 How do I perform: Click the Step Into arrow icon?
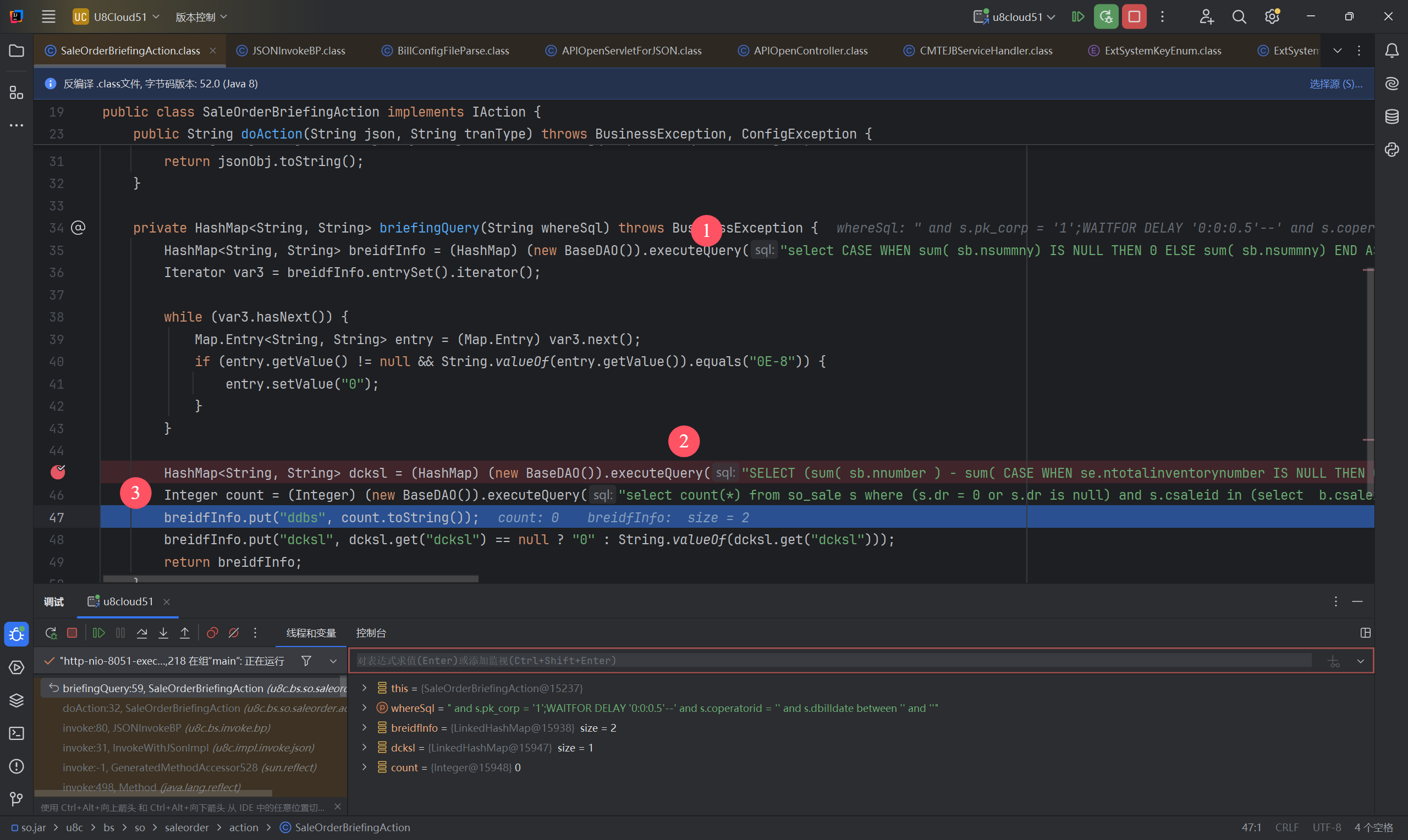[x=163, y=633]
